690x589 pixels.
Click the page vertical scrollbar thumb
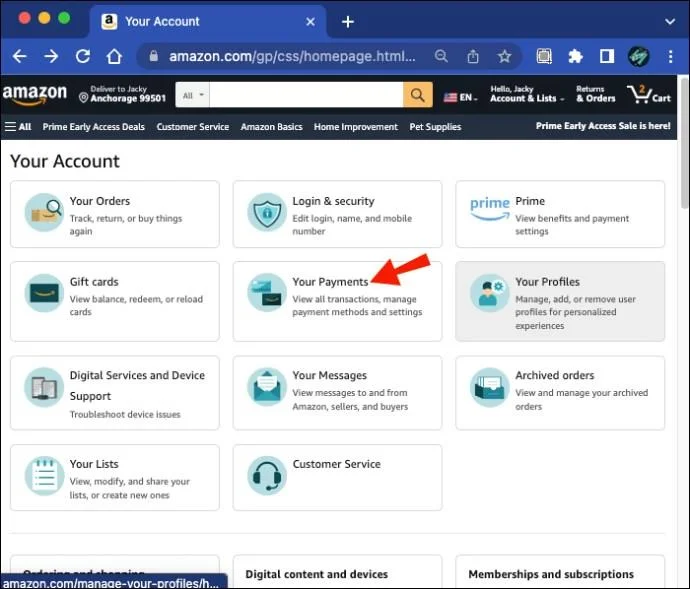click(684, 142)
